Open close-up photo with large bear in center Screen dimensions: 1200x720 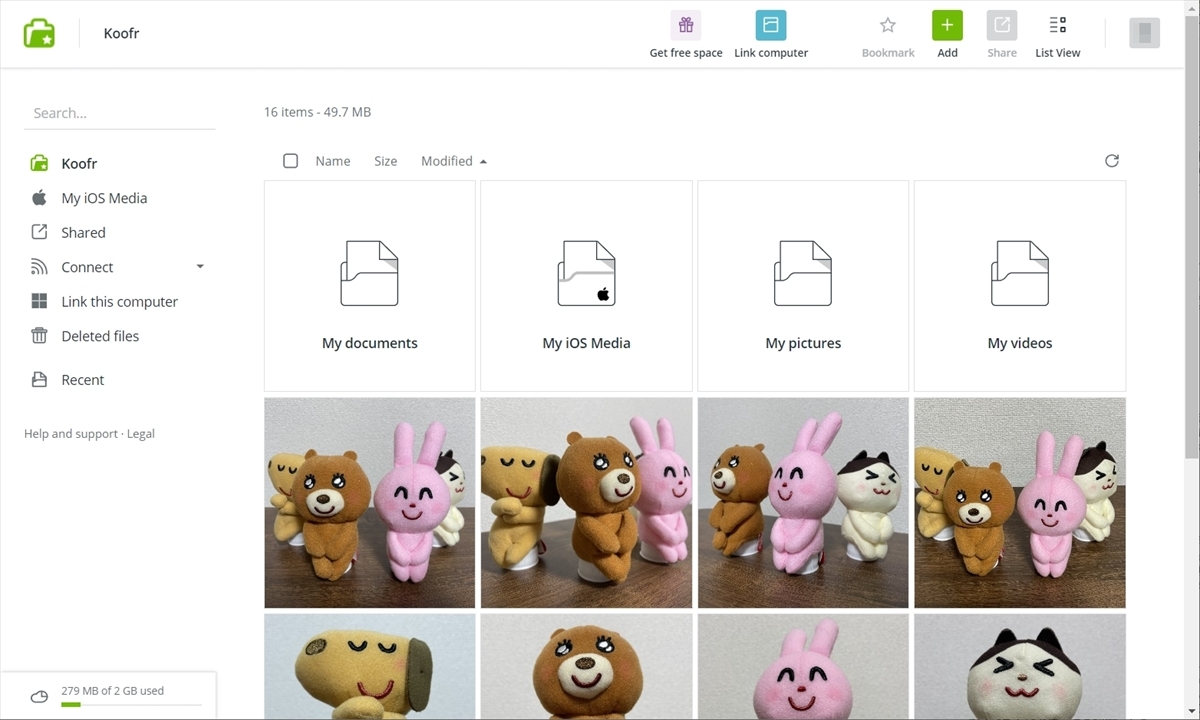tap(586, 503)
